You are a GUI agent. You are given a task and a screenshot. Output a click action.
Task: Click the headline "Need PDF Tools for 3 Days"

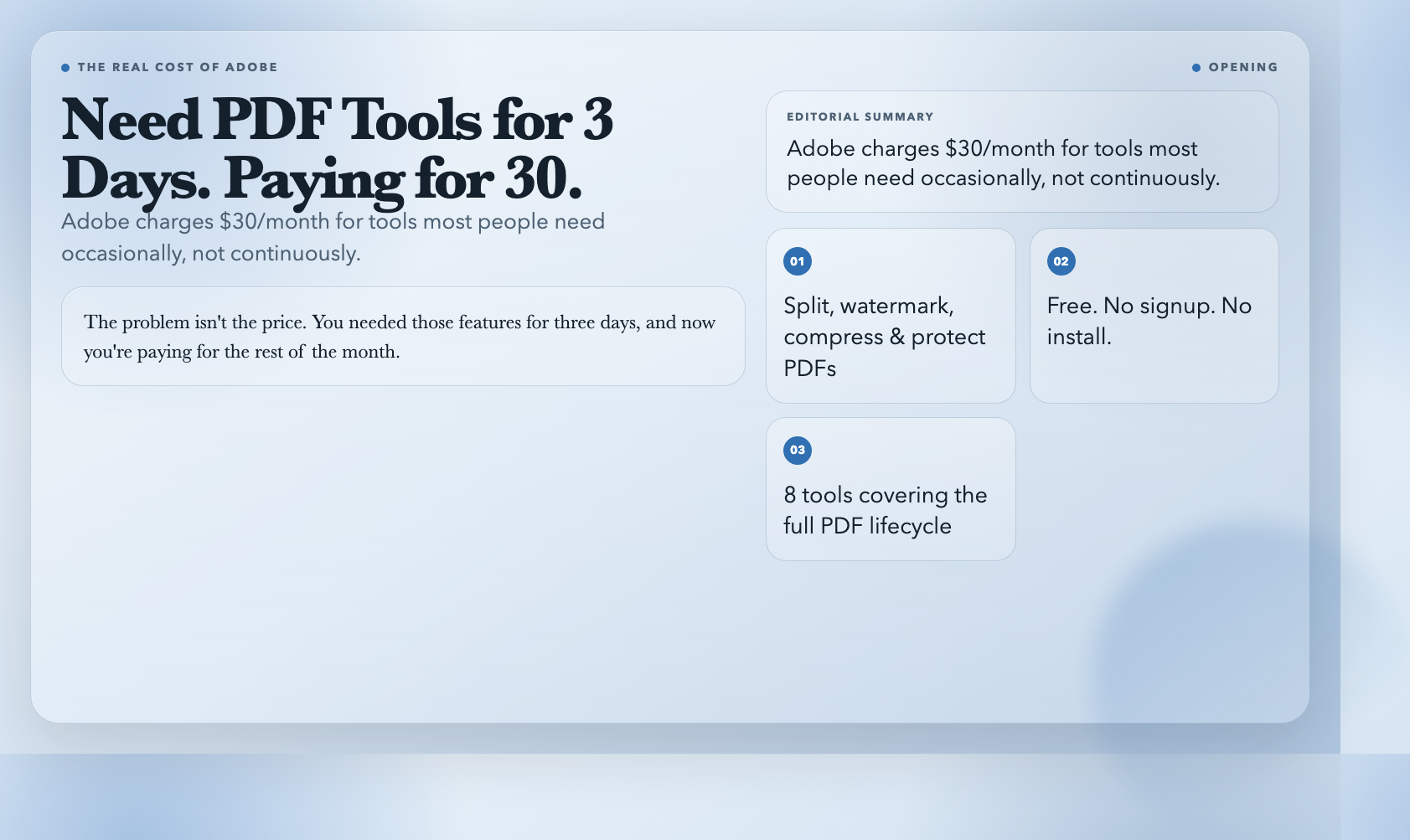point(338,149)
